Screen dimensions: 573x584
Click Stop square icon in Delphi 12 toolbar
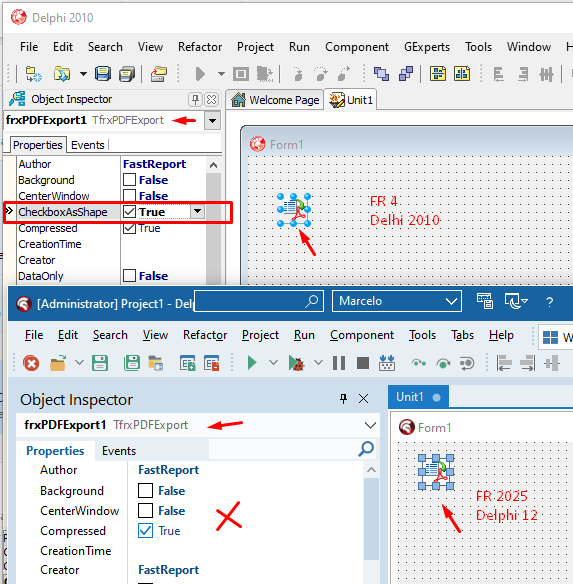(363, 363)
